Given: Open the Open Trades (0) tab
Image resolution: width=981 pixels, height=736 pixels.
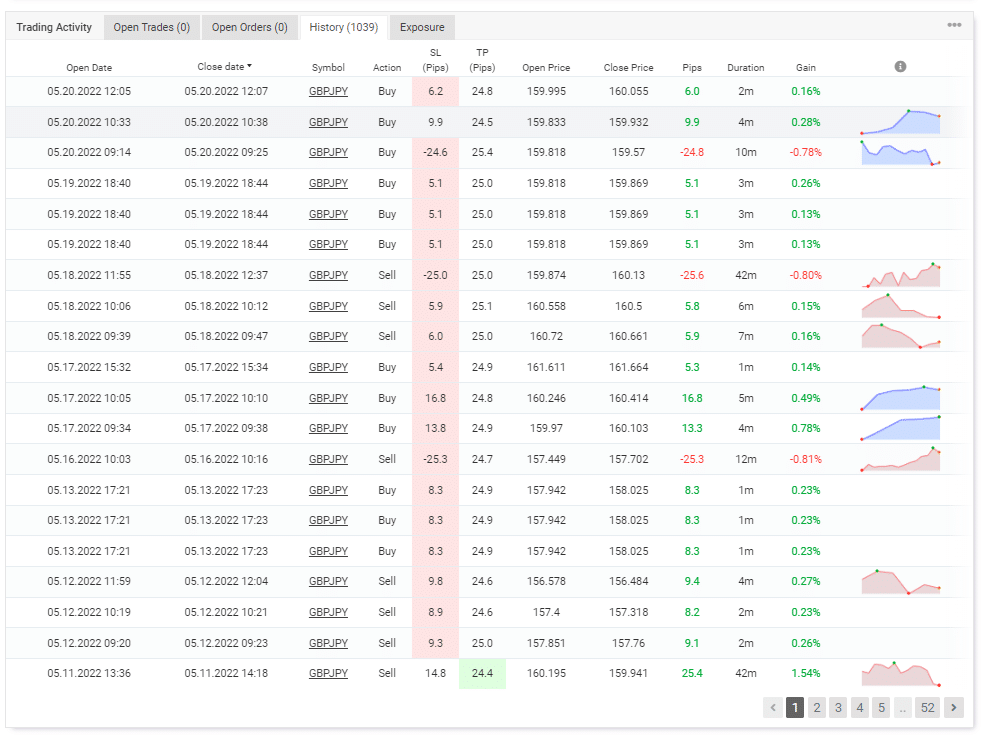Looking at the screenshot, I should [x=151, y=27].
